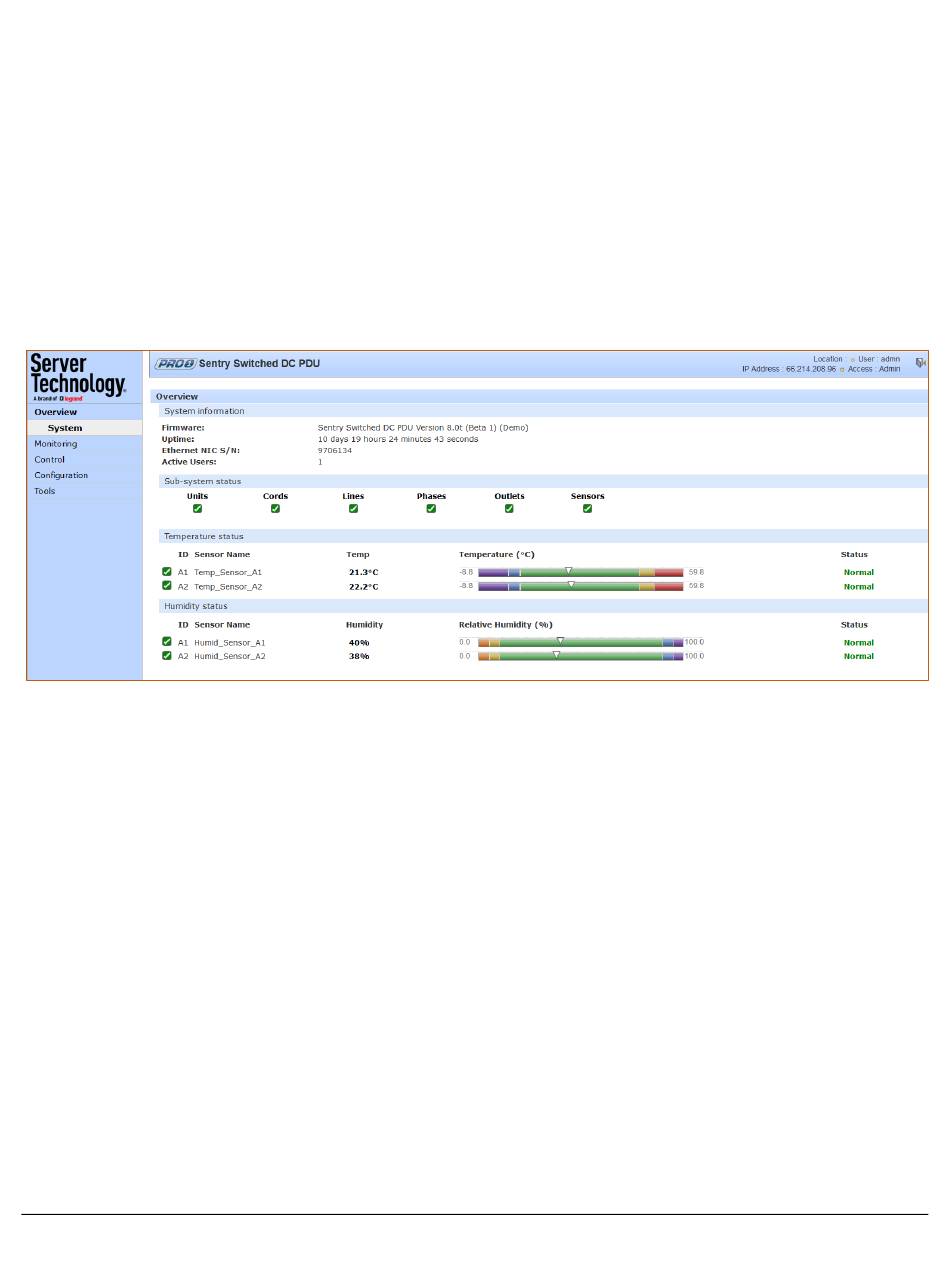
Task: Click the Units status check icon
Action: click(197, 509)
